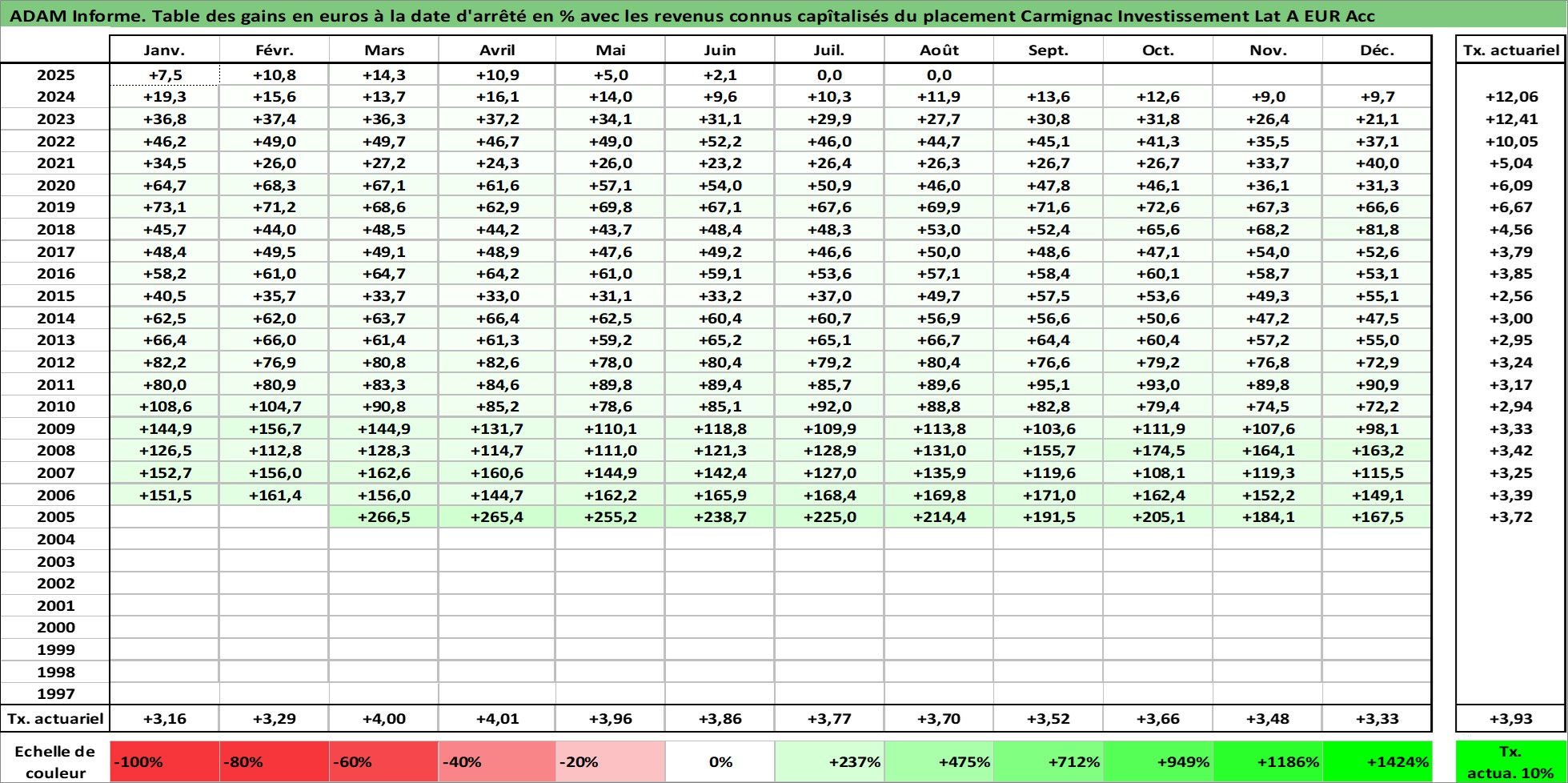Click the +7,5 cell for Janv. 2025

click(x=164, y=74)
